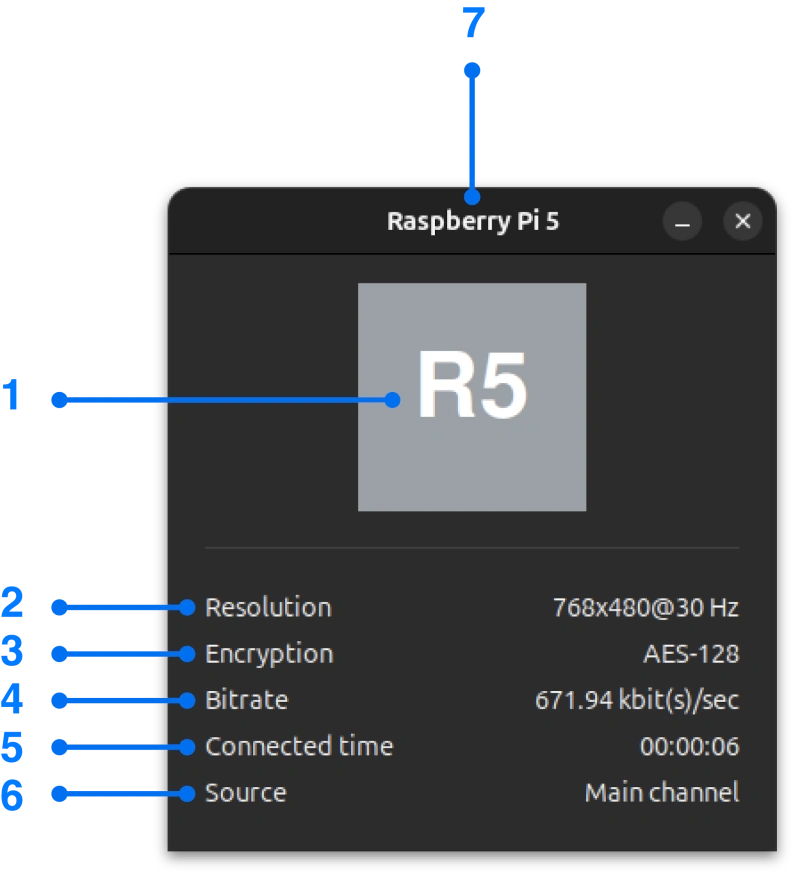Screen dimensions: 800x880
Task: Click the 768x480@30 Hz resolution value
Action: pos(646,607)
